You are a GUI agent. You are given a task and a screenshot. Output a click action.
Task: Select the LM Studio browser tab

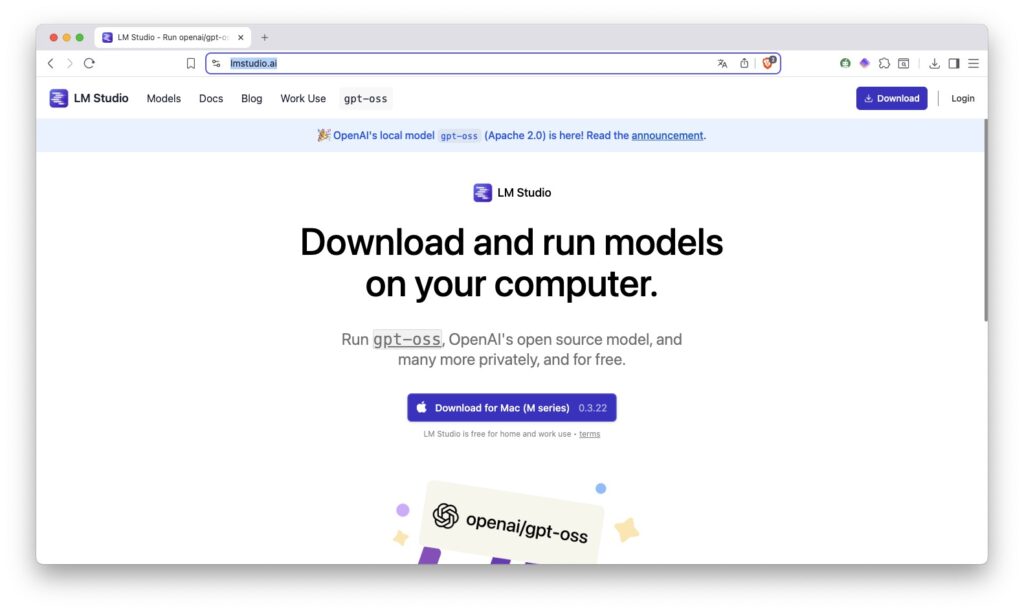172,37
